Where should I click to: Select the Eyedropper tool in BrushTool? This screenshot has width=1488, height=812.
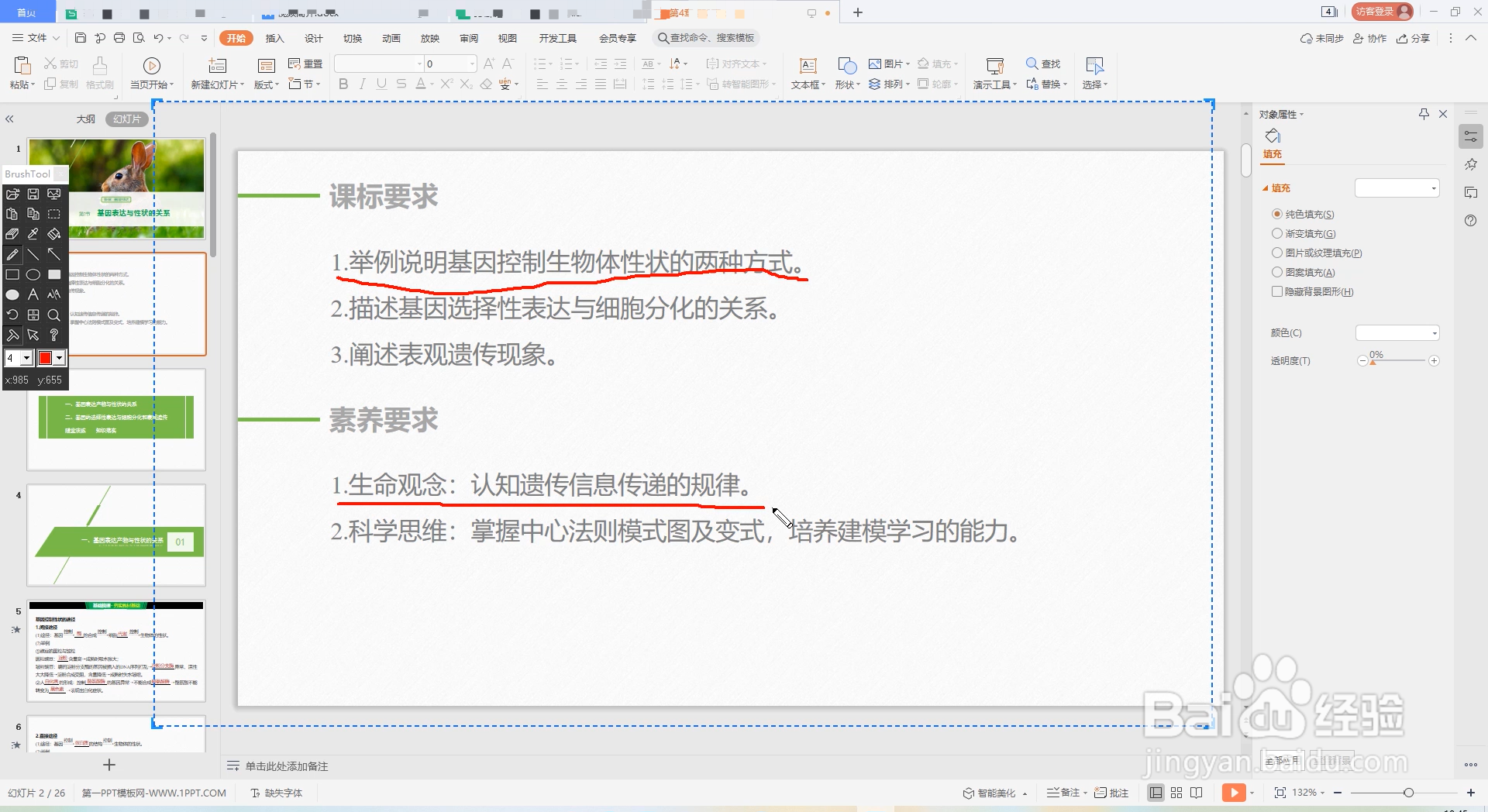tap(33, 234)
